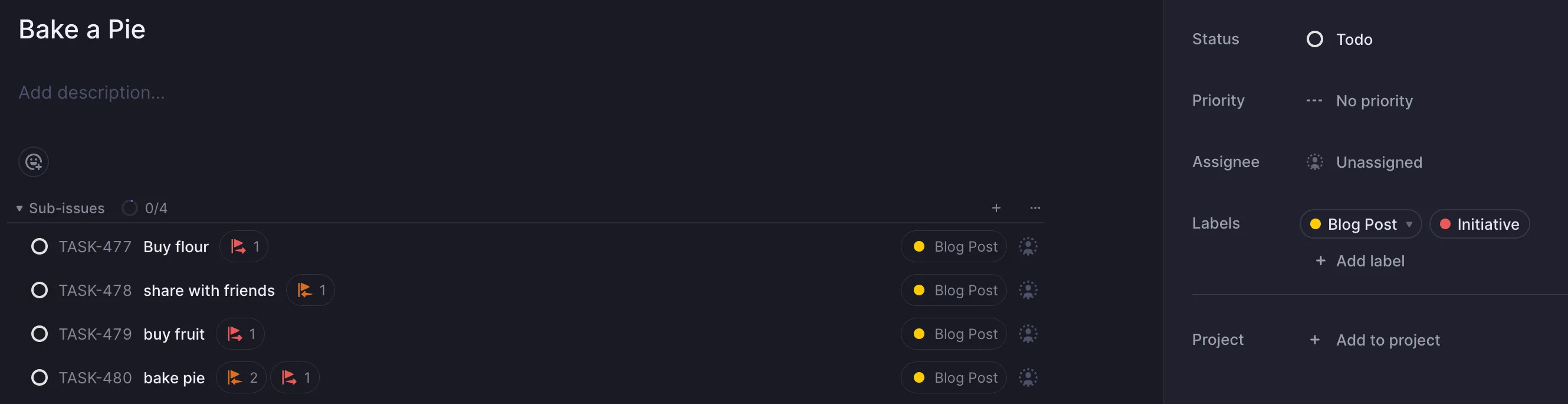Click the Initiative label with red dot

[1479, 224]
